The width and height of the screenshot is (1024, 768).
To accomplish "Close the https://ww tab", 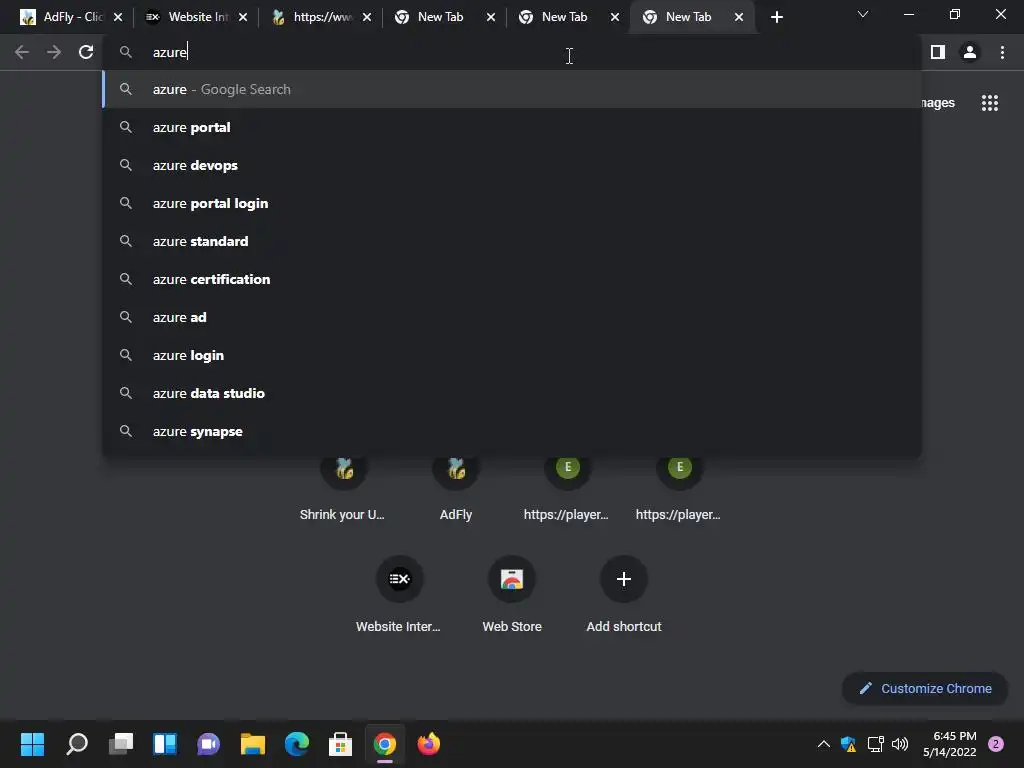I will [x=367, y=18].
